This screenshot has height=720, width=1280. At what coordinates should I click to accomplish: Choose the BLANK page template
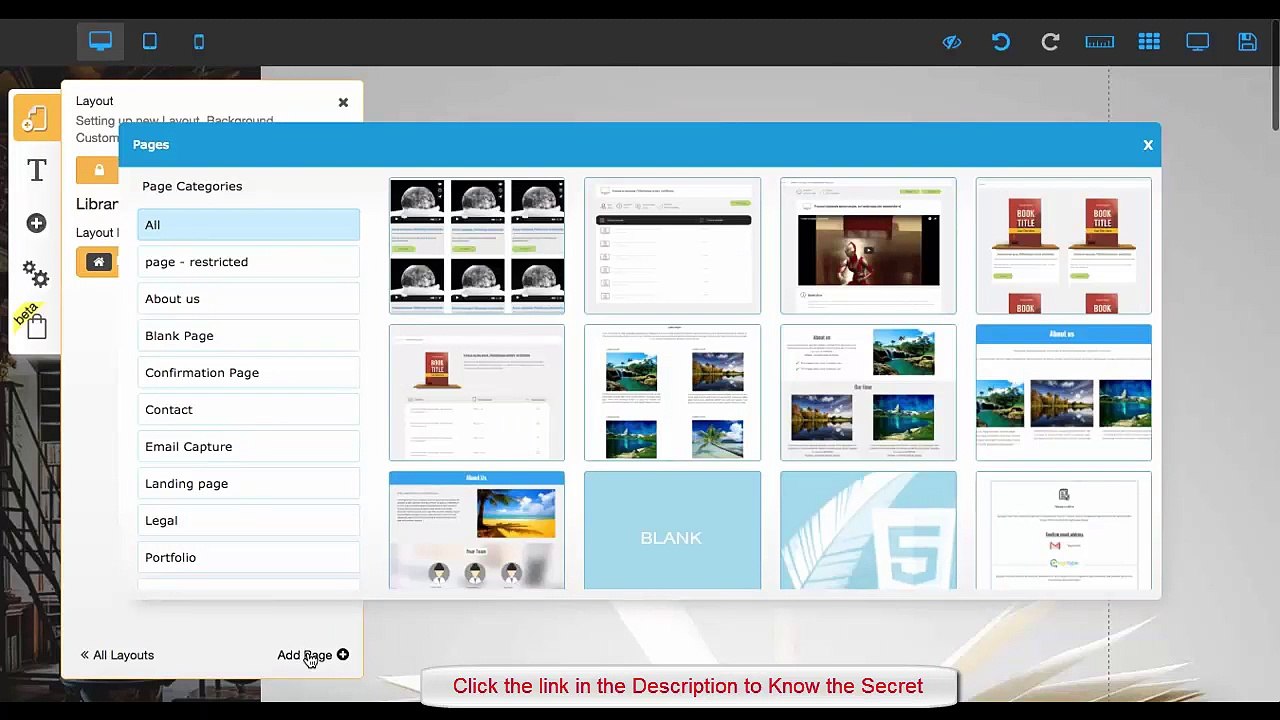(x=672, y=530)
